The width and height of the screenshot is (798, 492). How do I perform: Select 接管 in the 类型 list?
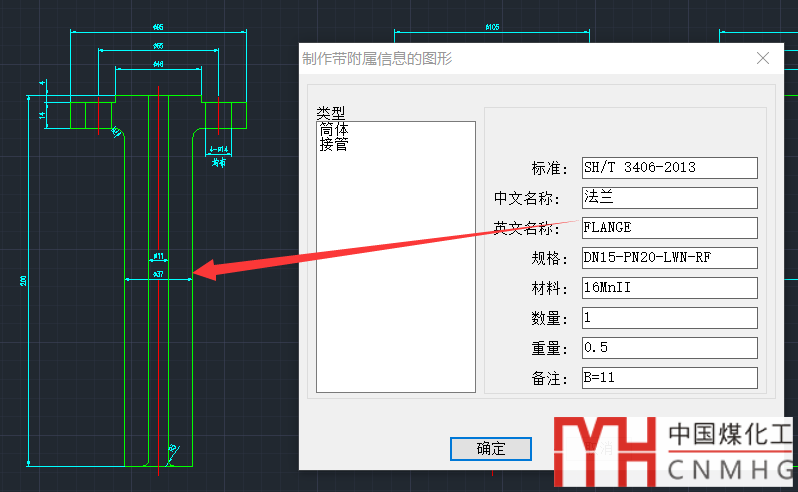334,144
